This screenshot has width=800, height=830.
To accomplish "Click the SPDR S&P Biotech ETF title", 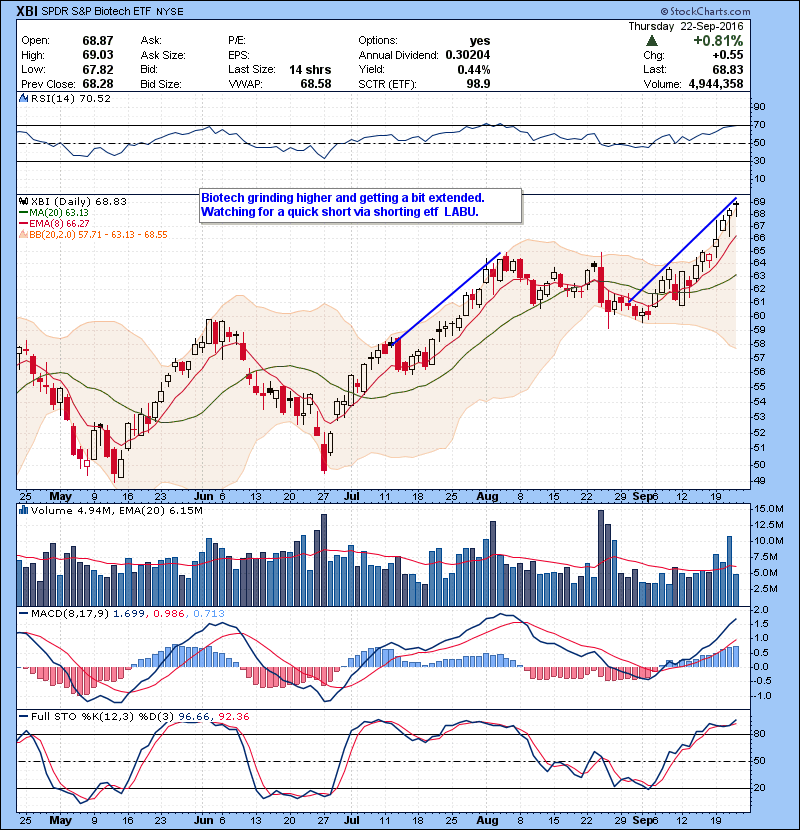I will [x=96, y=11].
